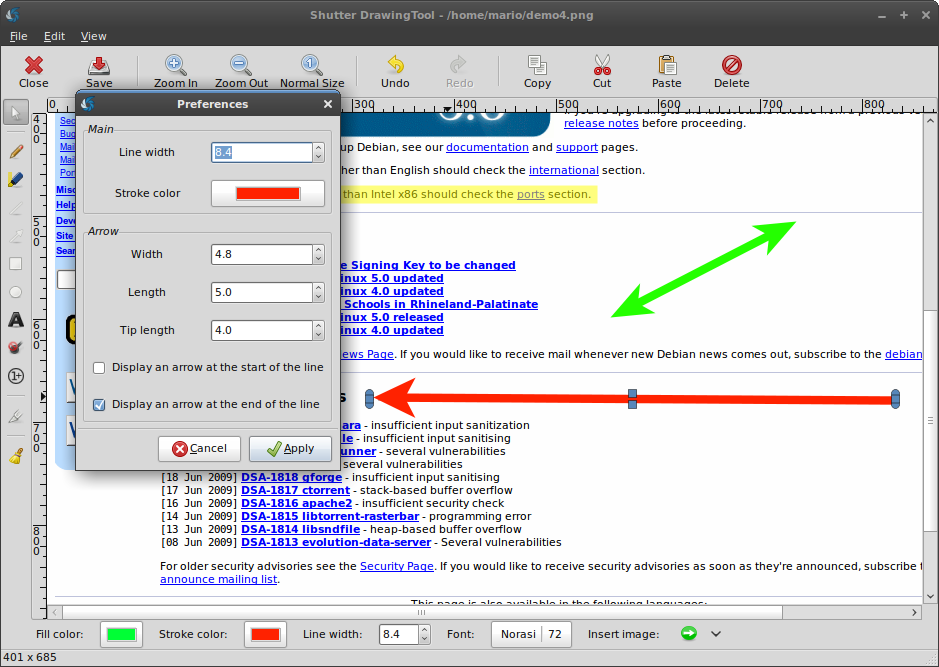Enable arrow at the start of line
The height and width of the screenshot is (667, 939).
[x=99, y=368]
